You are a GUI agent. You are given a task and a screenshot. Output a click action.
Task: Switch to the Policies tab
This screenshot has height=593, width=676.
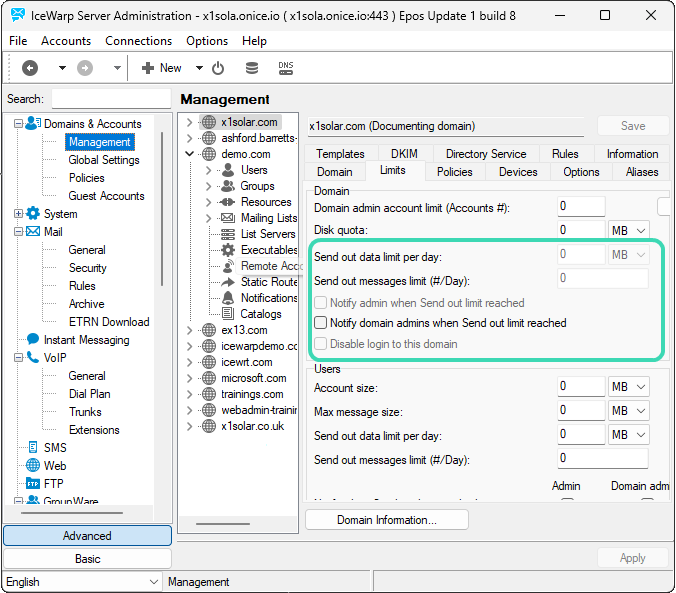coord(455,172)
